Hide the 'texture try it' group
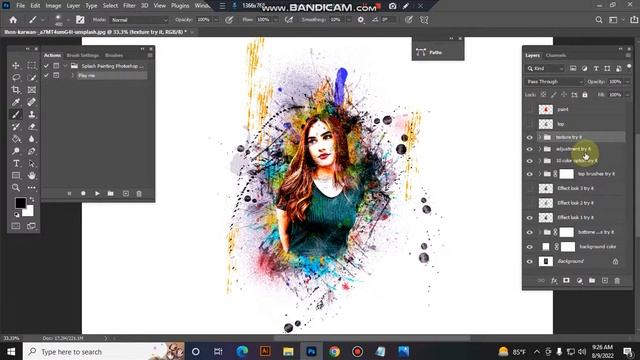Viewport: 640px width, 360px height. (x=529, y=138)
